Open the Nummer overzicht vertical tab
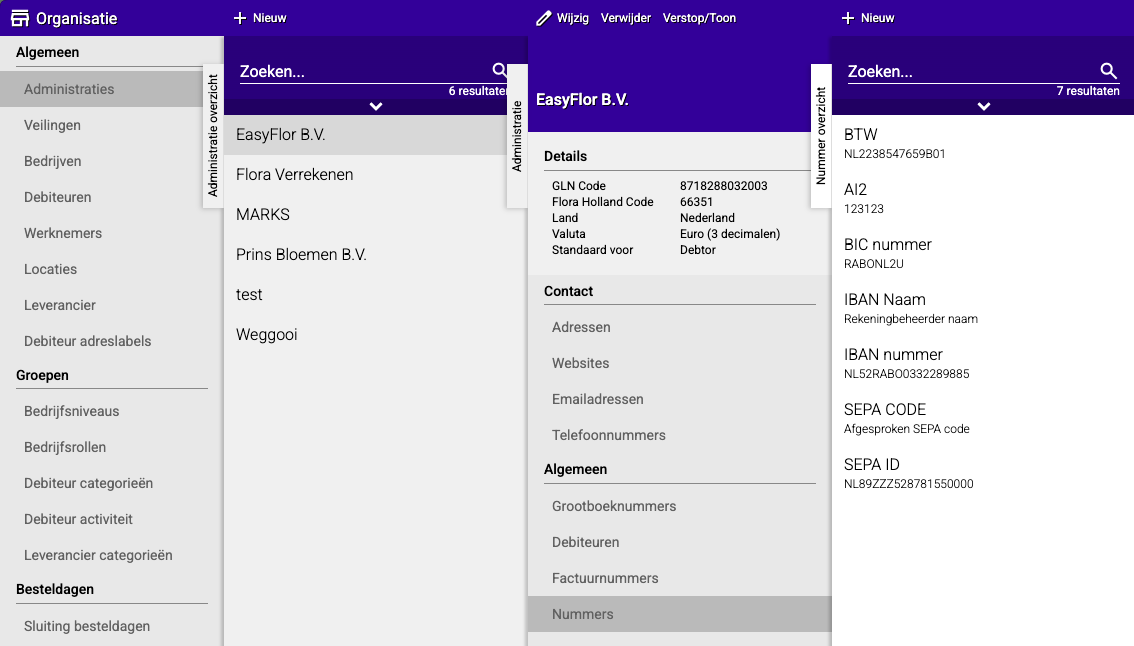This screenshot has width=1134, height=646. (821, 136)
